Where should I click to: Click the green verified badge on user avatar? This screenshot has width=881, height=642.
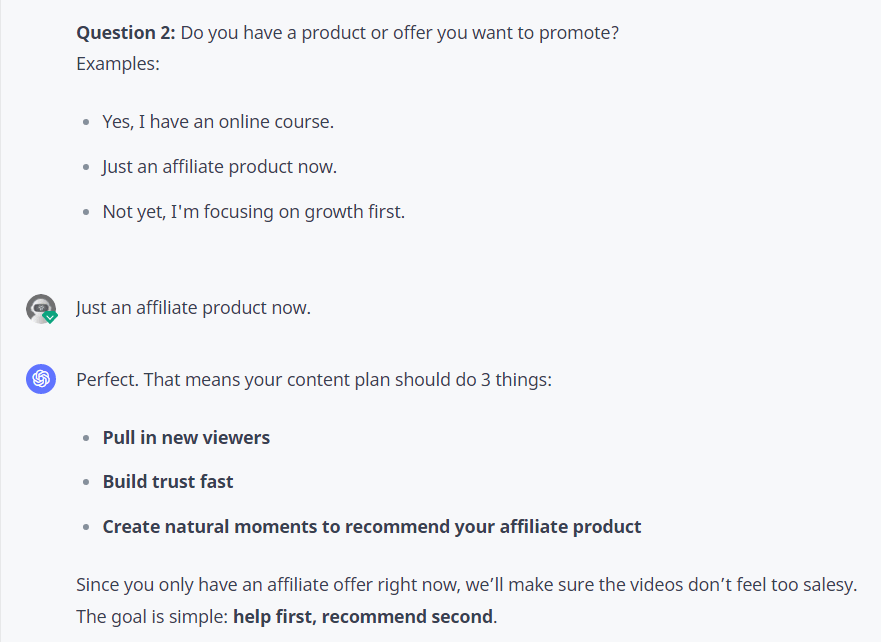pyautogui.click(x=50, y=316)
